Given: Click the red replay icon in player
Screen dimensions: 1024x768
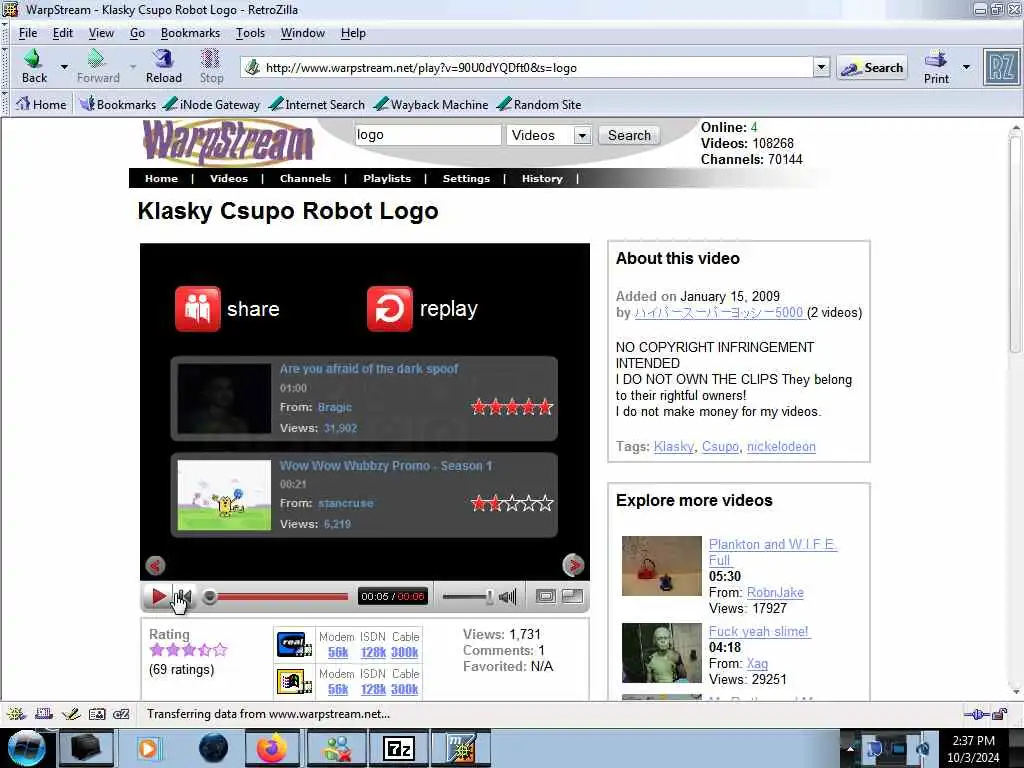Looking at the screenshot, I should click(390, 308).
